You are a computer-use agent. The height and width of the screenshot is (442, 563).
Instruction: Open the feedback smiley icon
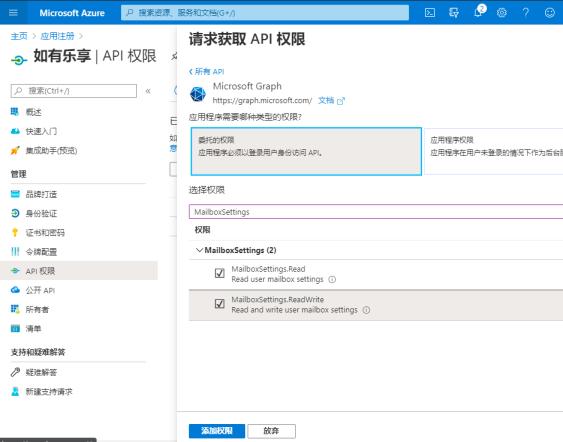tap(550, 13)
